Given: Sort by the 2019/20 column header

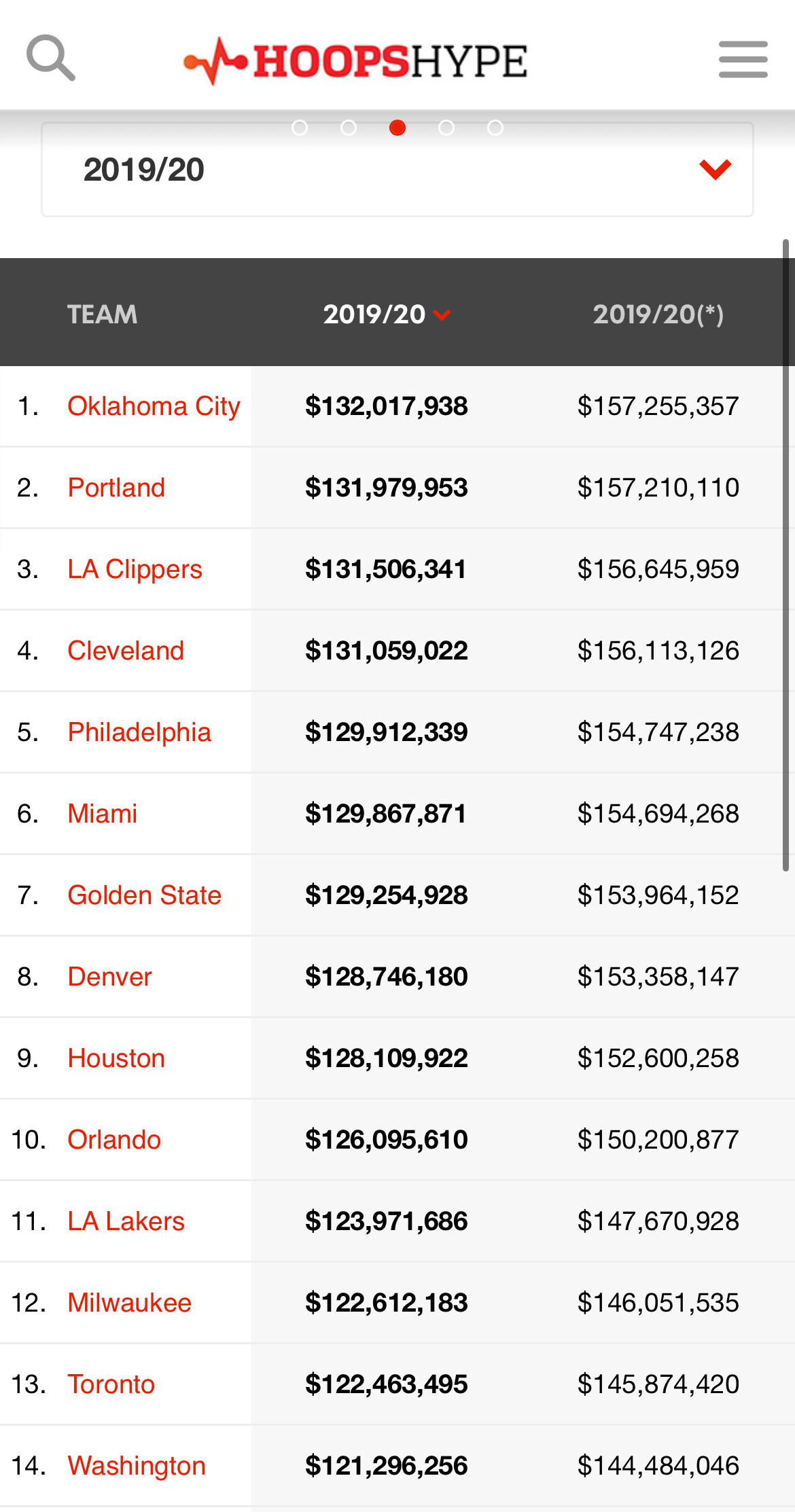Looking at the screenshot, I should point(387,314).
